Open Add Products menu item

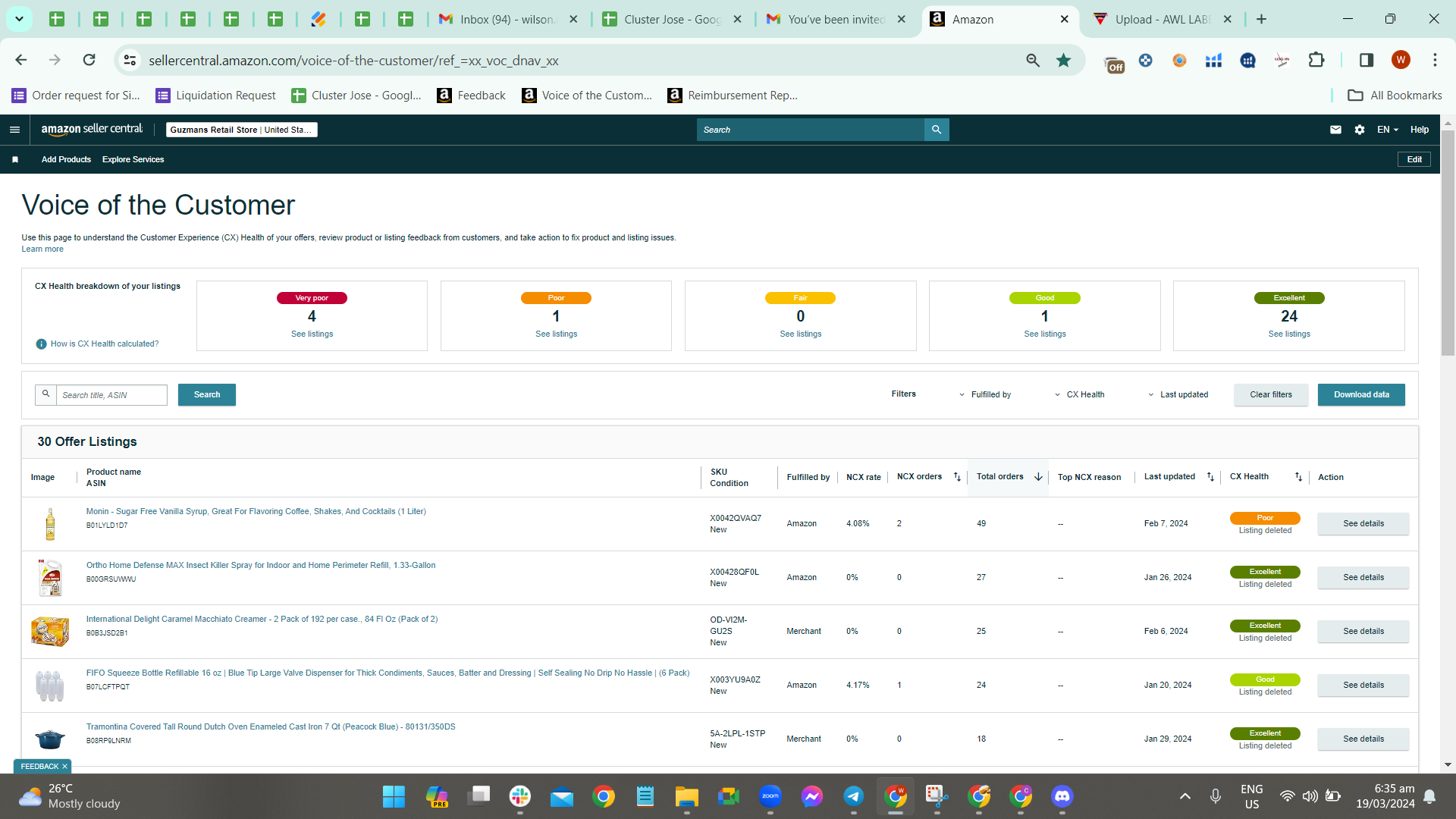click(66, 159)
